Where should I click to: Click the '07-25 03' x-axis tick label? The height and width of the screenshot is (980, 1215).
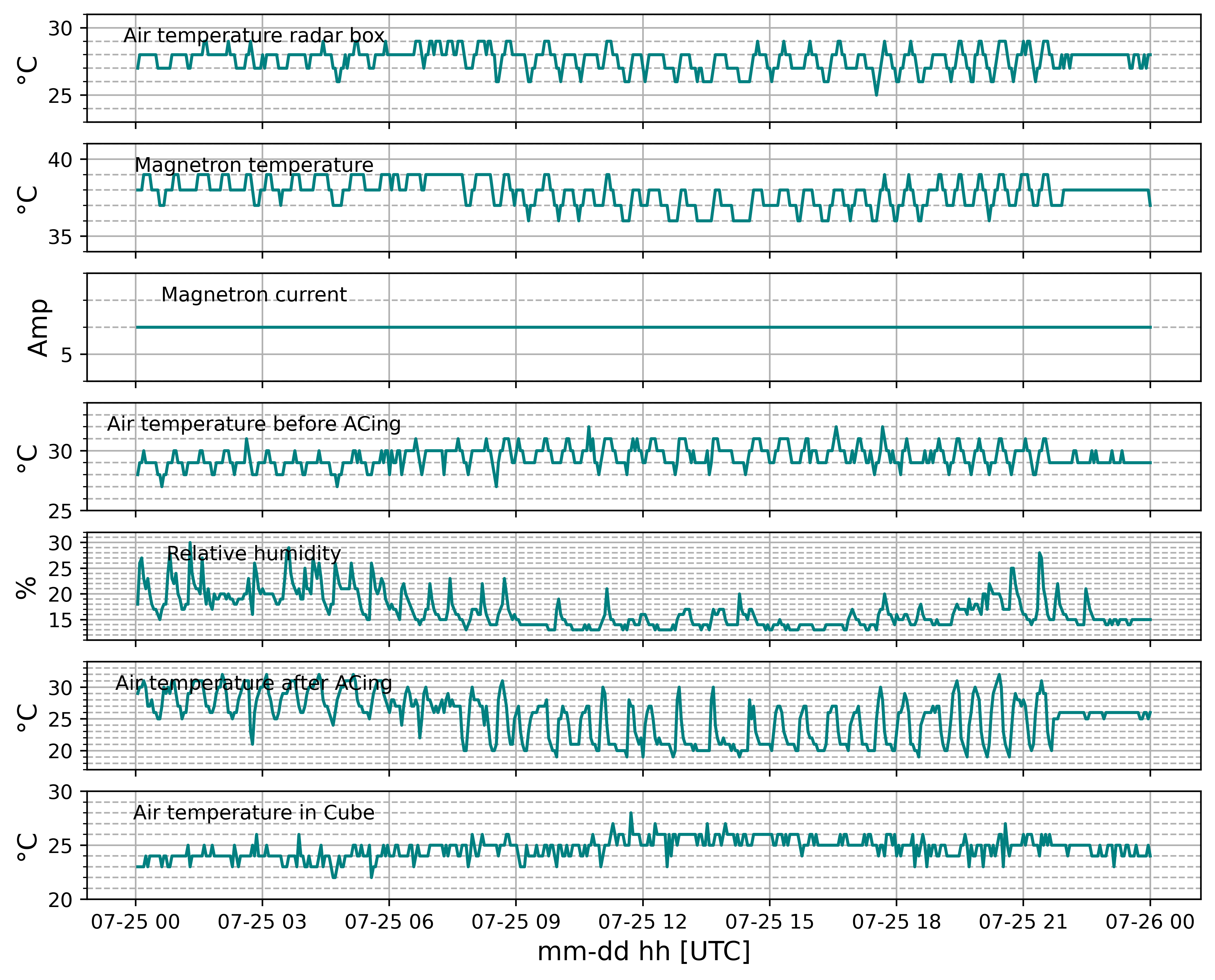262,923
